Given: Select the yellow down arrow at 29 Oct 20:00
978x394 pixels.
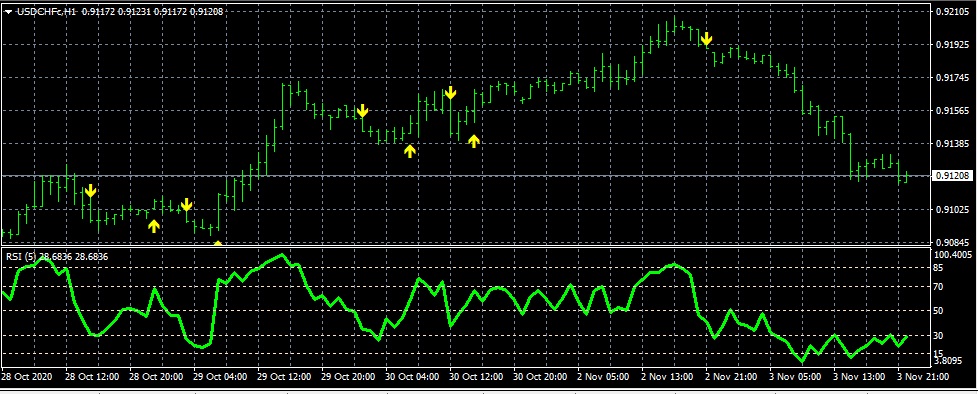Looking at the screenshot, I should (362, 112).
